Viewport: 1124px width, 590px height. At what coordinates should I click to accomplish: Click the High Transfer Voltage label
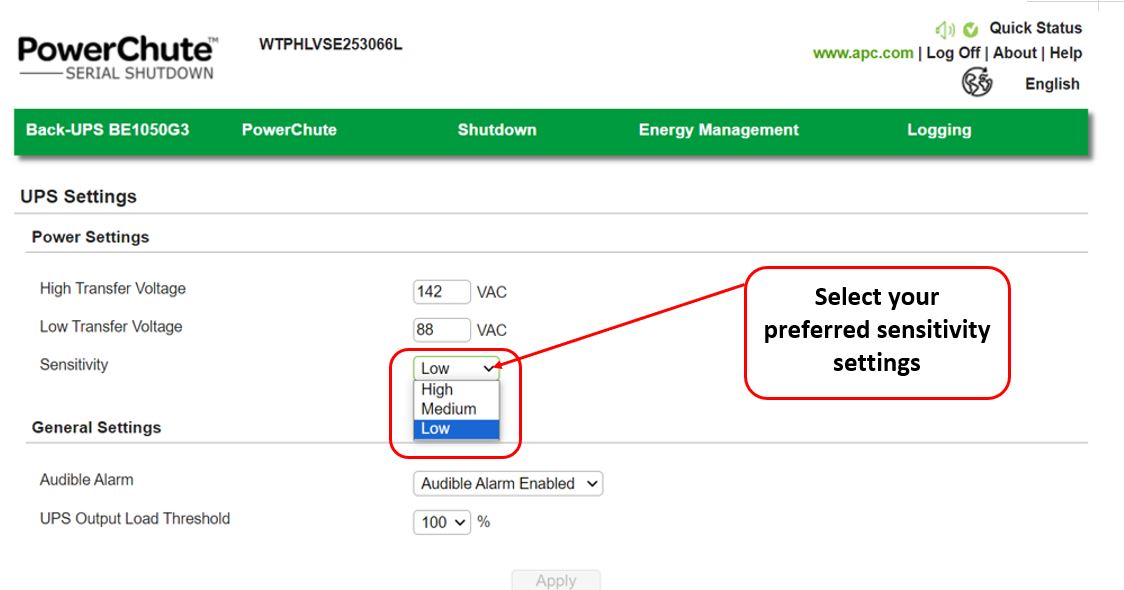[x=113, y=289]
